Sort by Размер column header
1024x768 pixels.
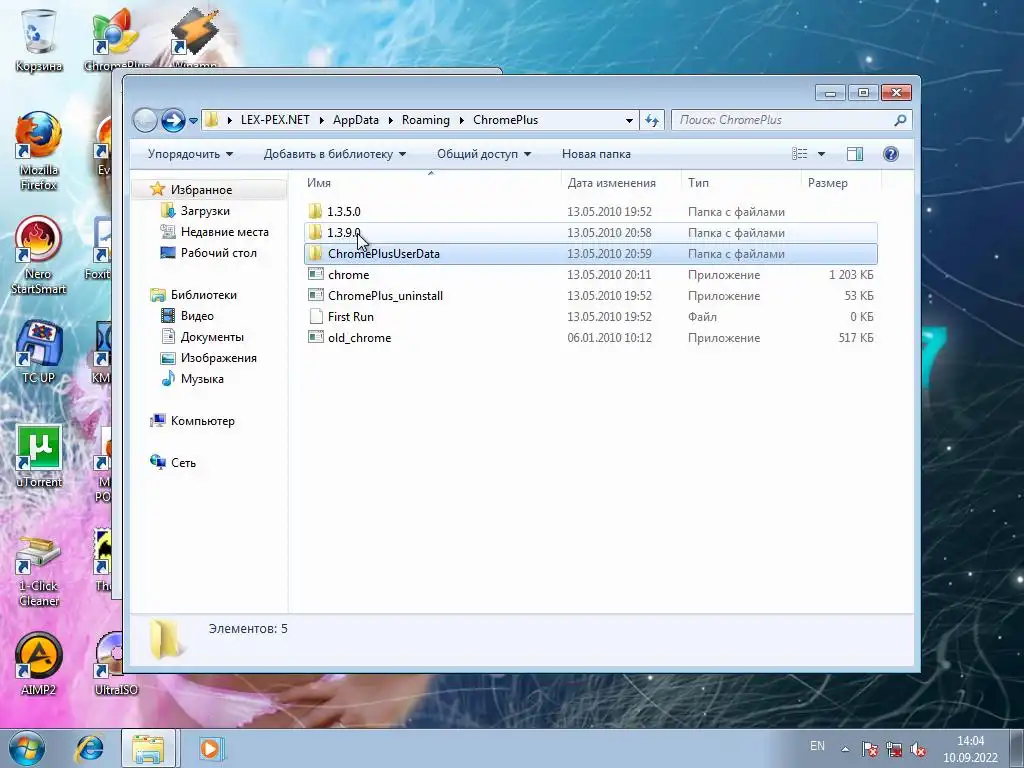click(840, 183)
